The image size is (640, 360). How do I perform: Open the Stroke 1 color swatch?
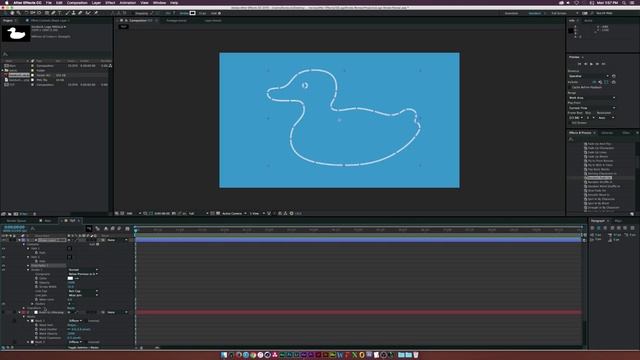coord(70,278)
